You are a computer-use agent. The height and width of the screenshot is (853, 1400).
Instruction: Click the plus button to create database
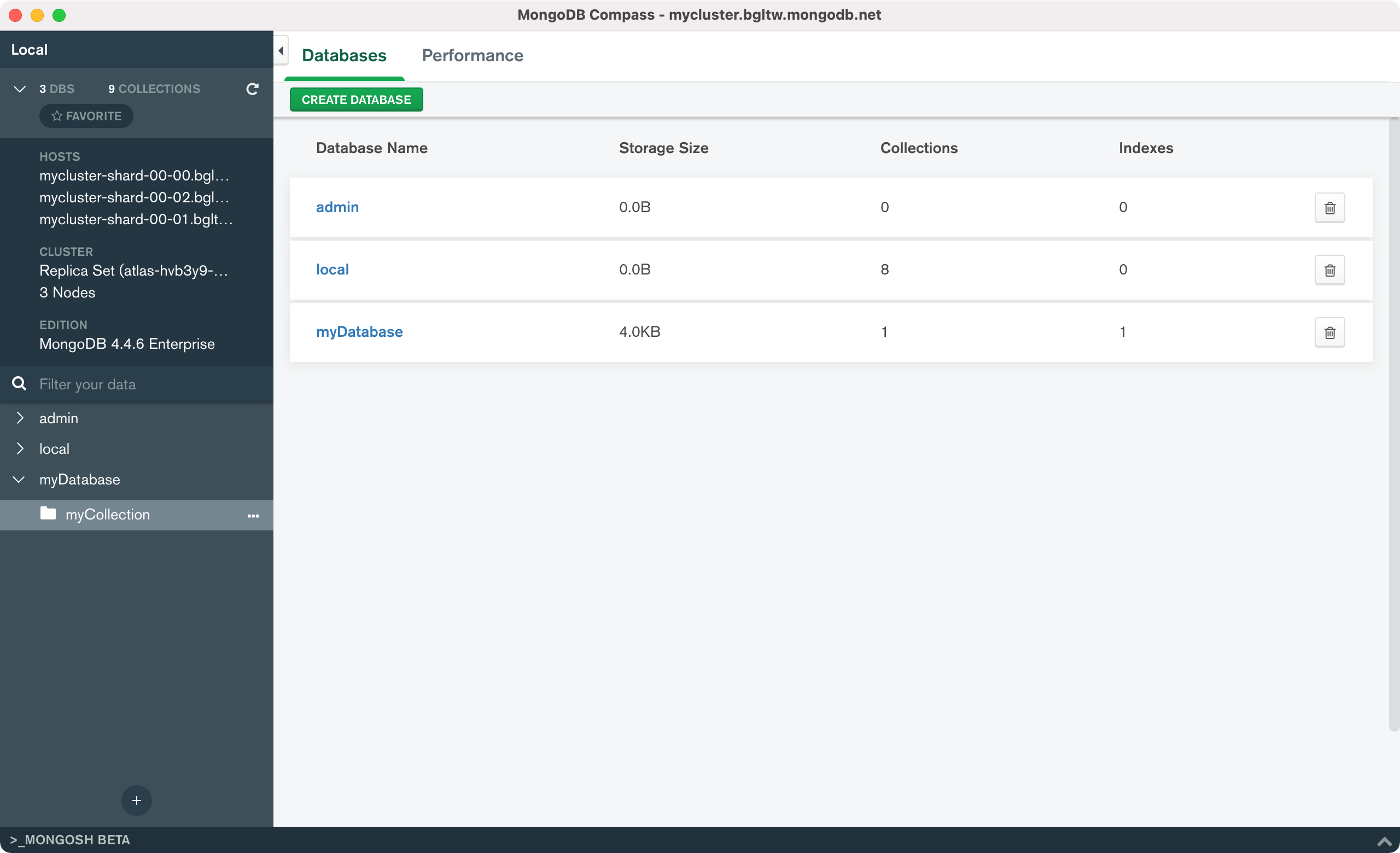(136, 800)
